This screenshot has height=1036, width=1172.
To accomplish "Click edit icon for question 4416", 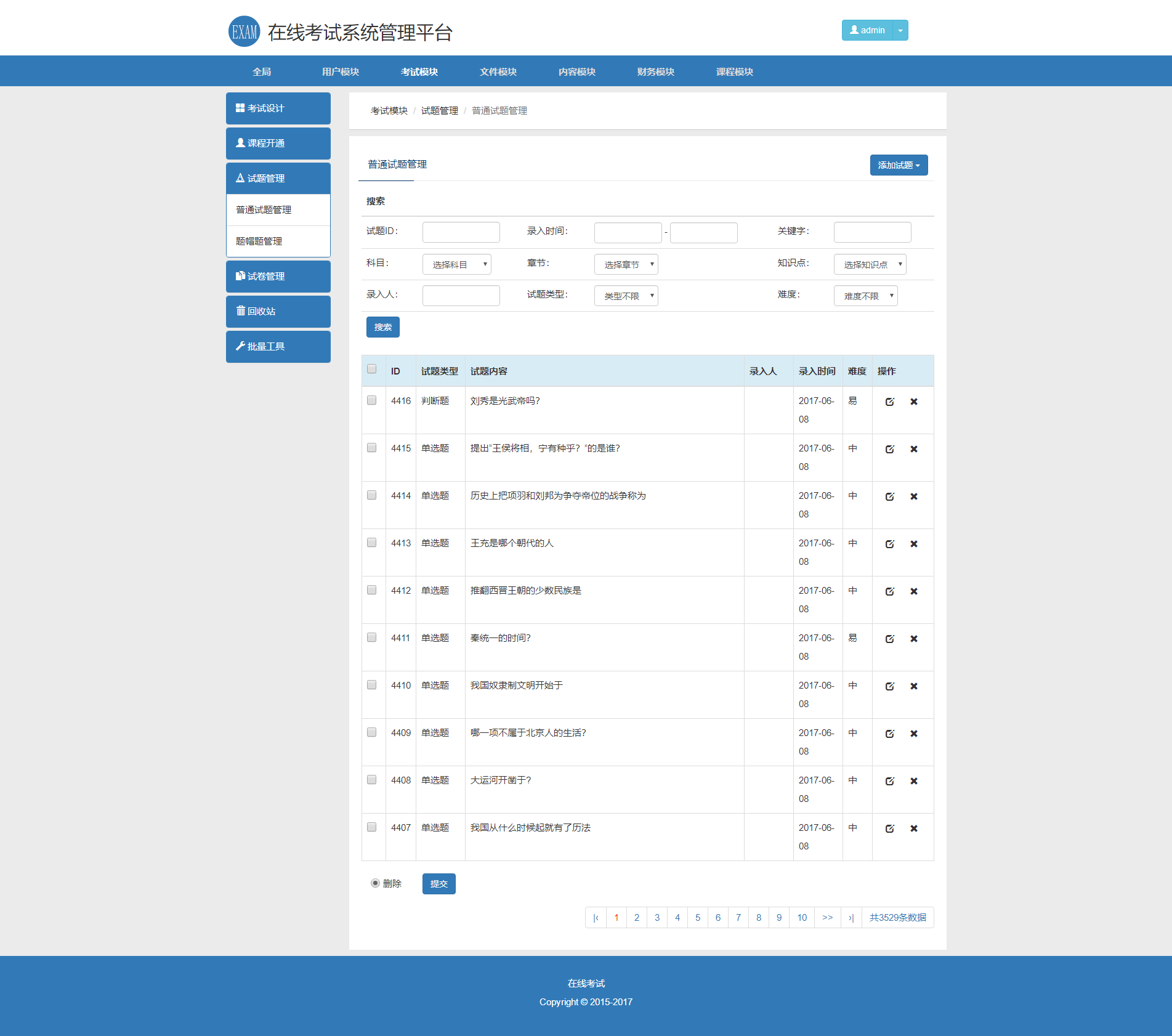I will (889, 402).
